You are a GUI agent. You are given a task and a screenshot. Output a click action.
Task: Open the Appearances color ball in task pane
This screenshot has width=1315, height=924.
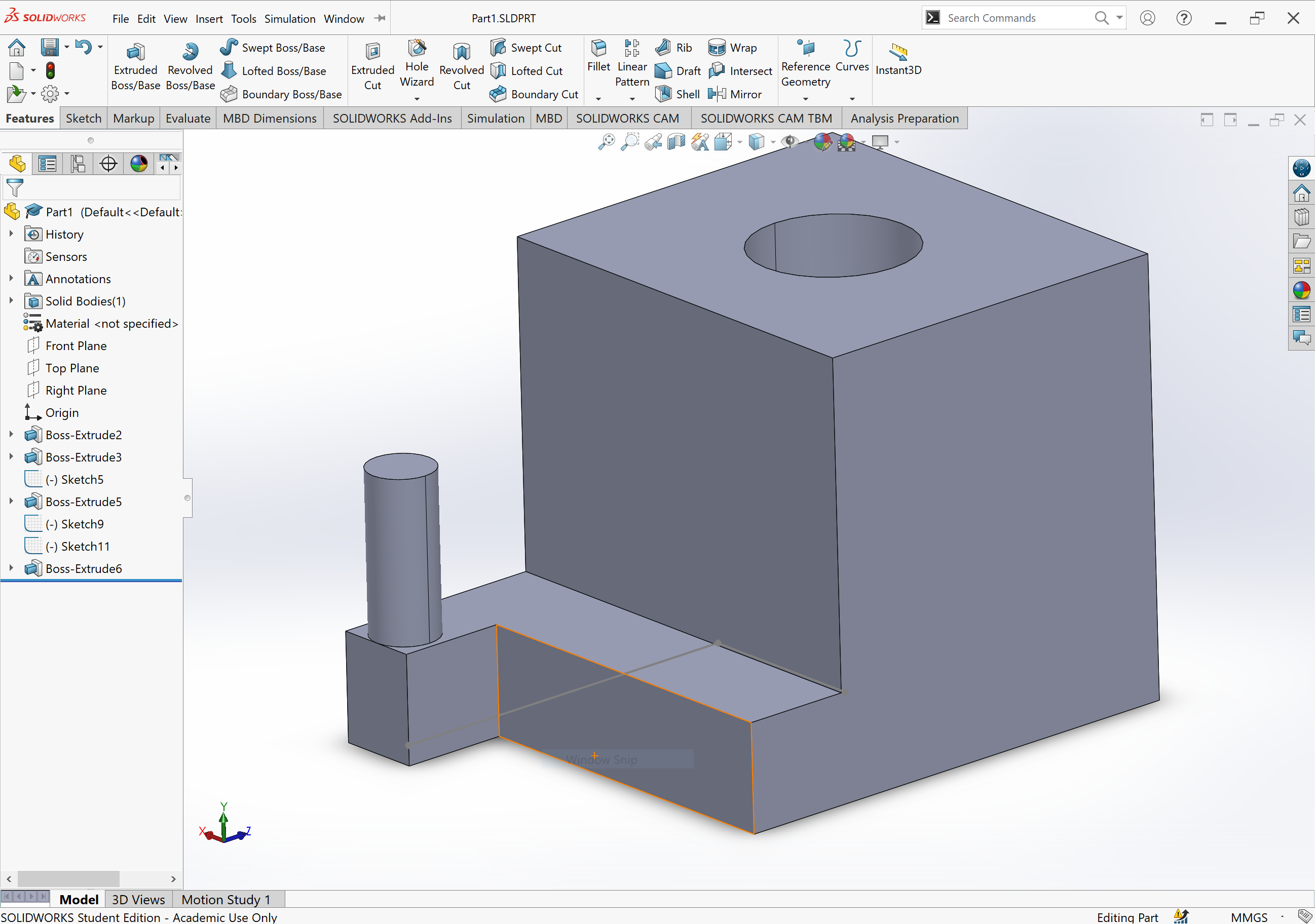[1301, 290]
